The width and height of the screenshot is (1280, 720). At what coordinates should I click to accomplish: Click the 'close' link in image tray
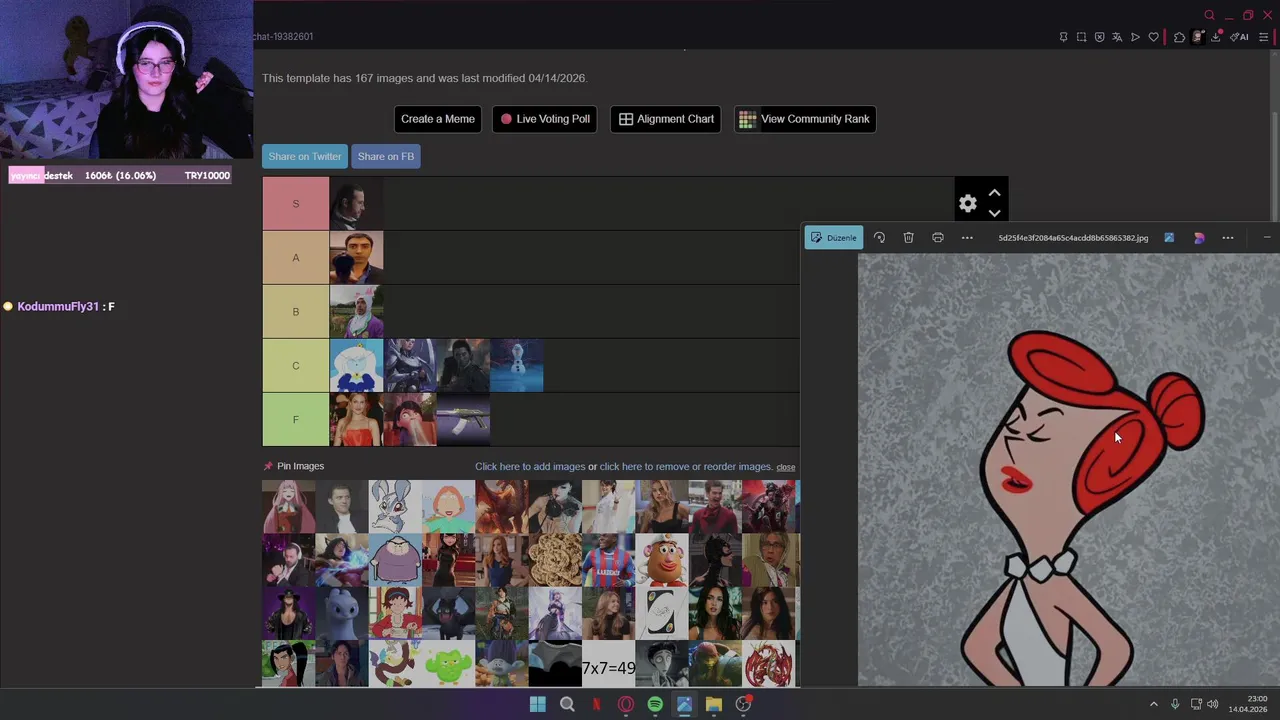[x=786, y=467]
